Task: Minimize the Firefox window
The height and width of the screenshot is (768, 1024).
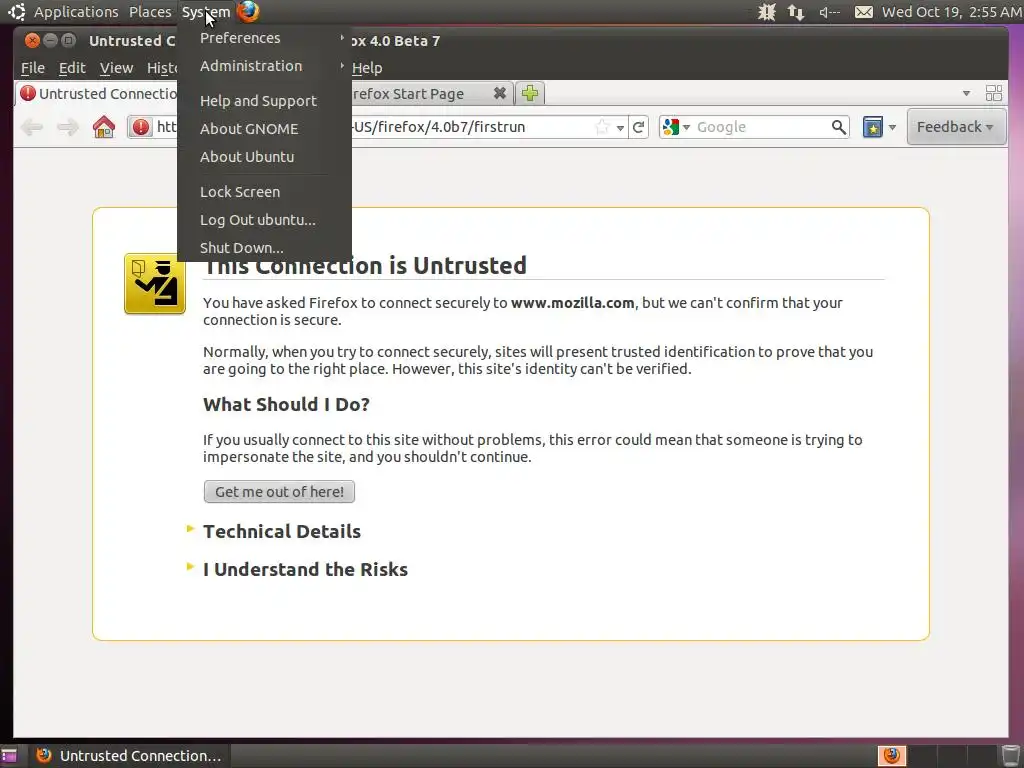Action: tap(50, 40)
